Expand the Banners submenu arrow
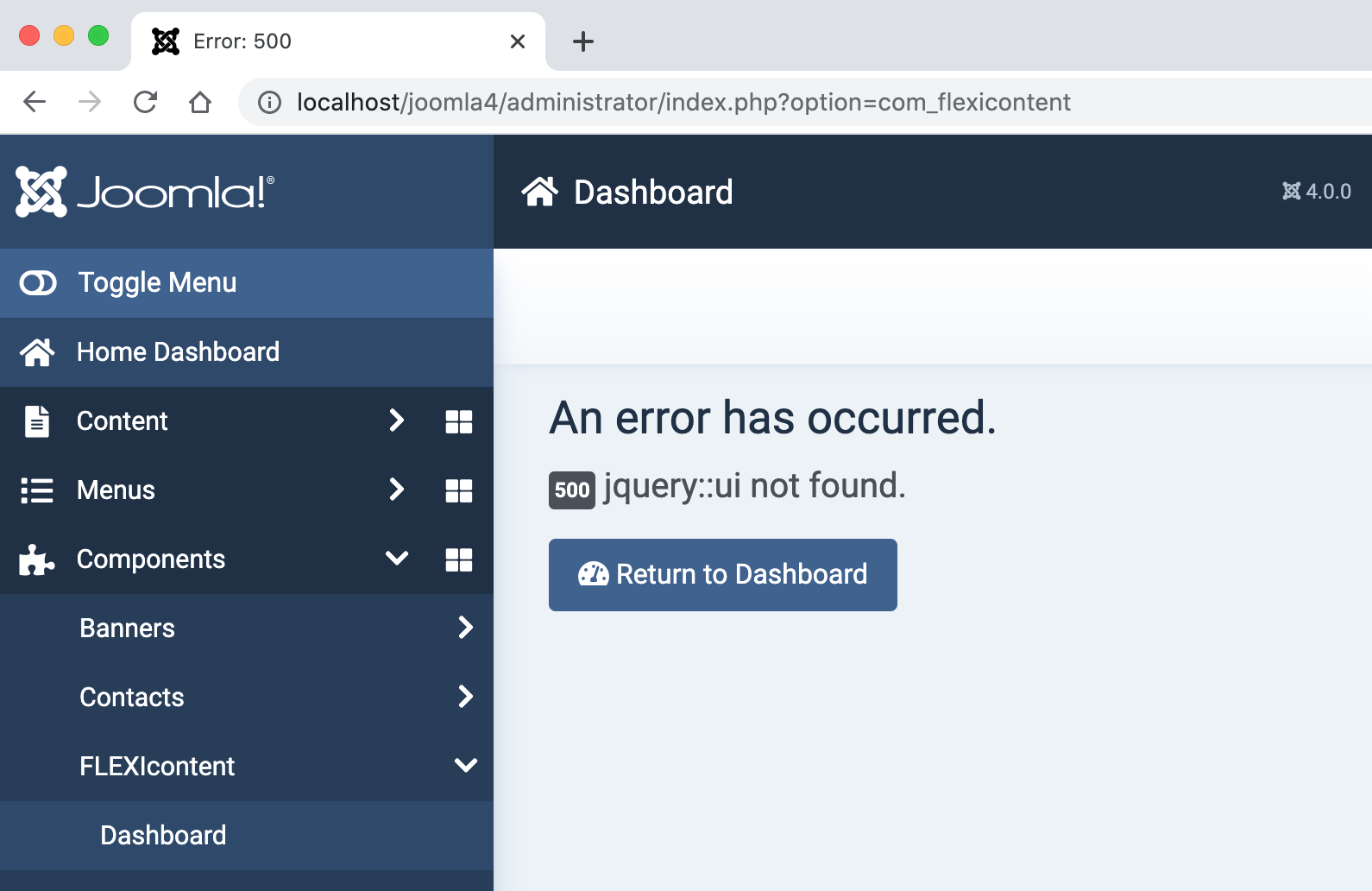This screenshot has height=891, width=1372. coord(466,628)
